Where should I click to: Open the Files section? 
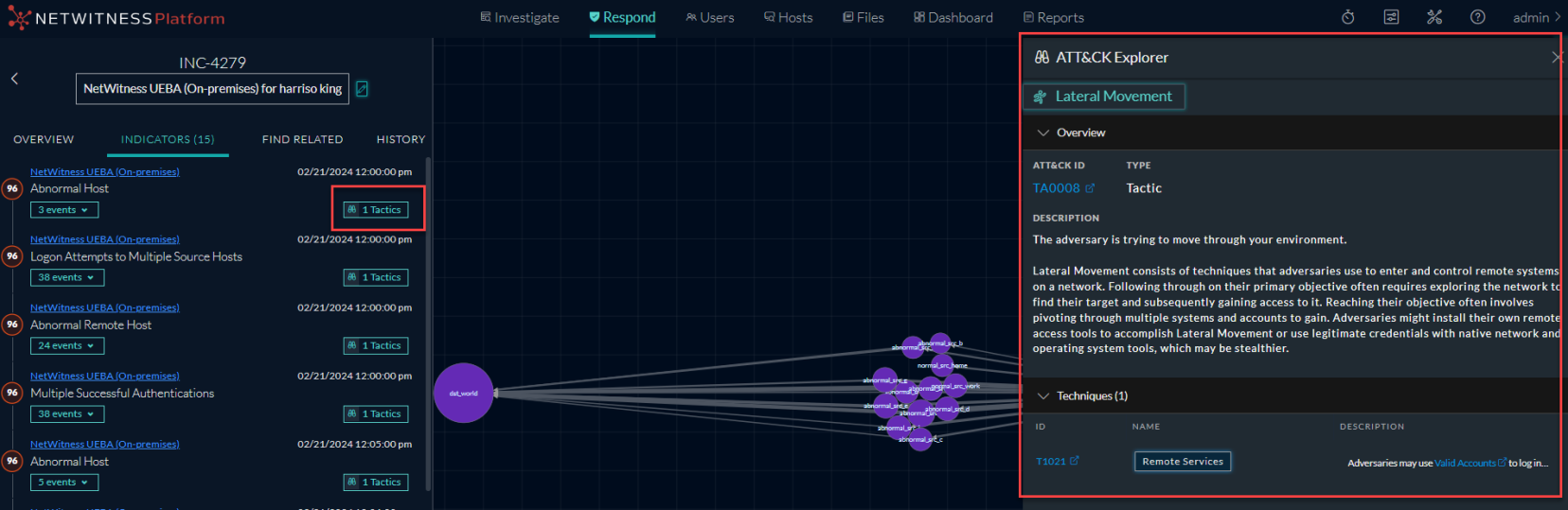click(x=864, y=17)
